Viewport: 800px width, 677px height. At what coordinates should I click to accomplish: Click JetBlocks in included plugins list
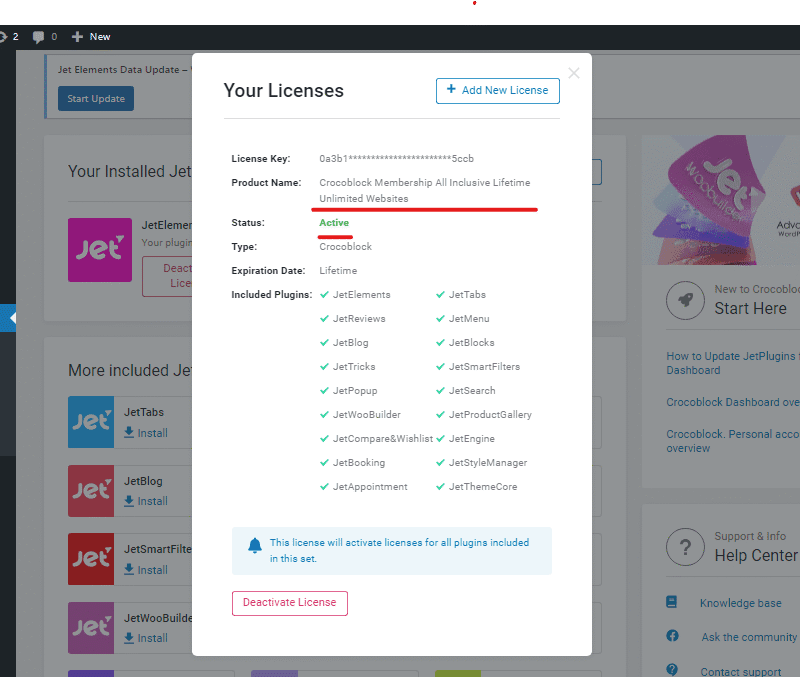point(471,343)
